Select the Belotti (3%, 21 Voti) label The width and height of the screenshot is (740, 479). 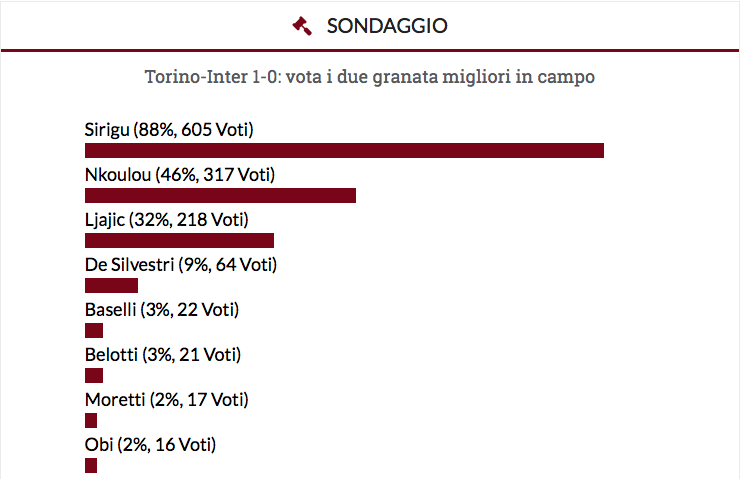pos(163,355)
